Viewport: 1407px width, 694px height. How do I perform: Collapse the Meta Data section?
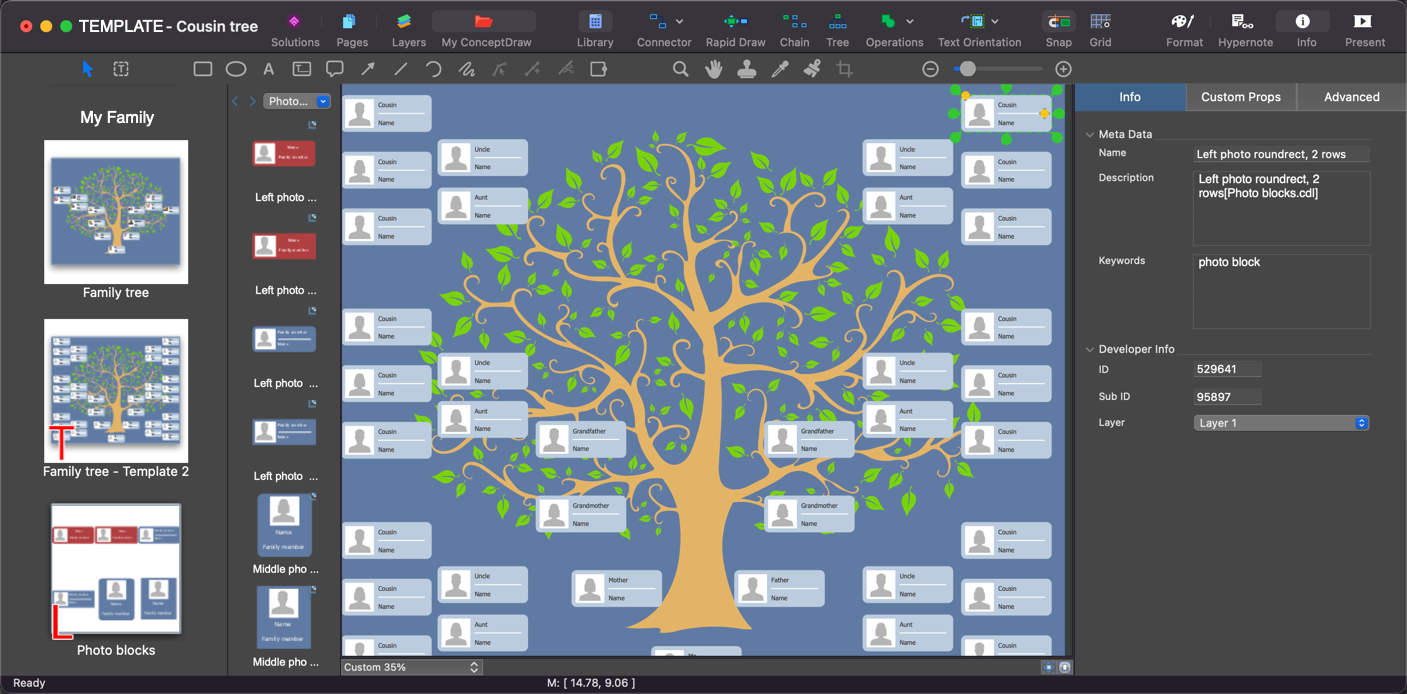click(1089, 134)
